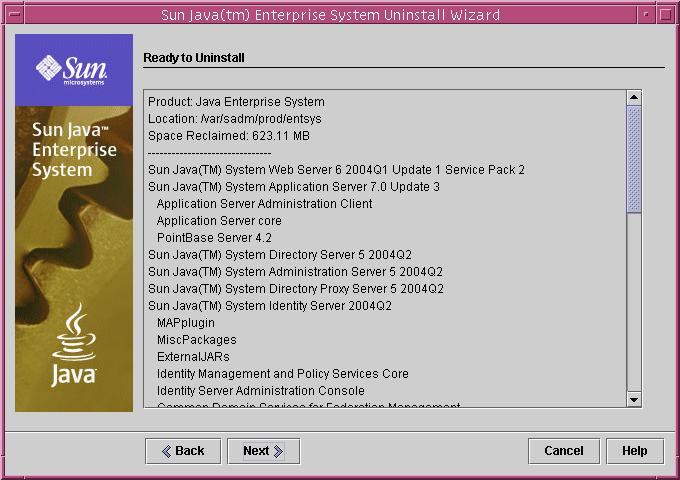Click the vertical scrollbar thumb
The image size is (680, 480).
[x=634, y=159]
